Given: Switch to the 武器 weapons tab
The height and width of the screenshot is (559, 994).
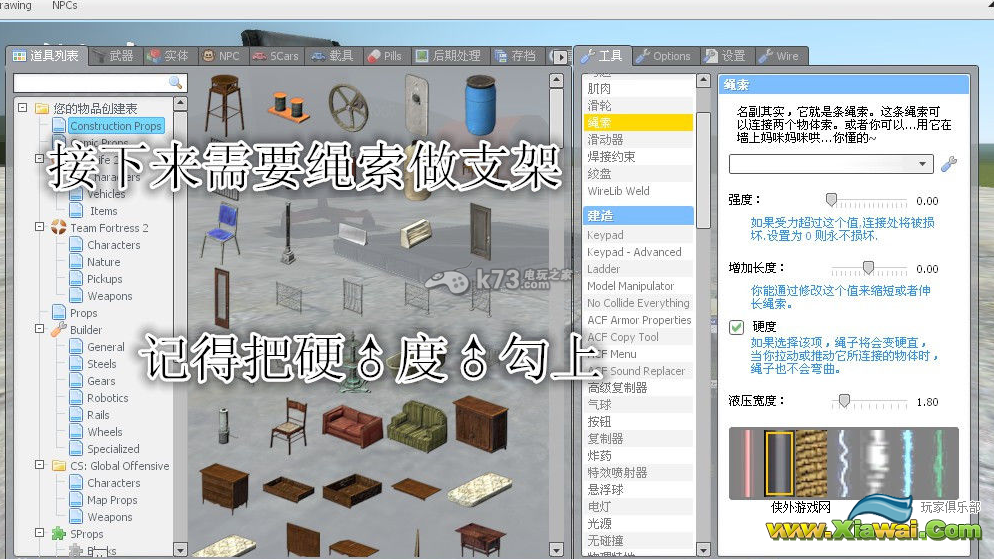Looking at the screenshot, I should tap(114, 56).
